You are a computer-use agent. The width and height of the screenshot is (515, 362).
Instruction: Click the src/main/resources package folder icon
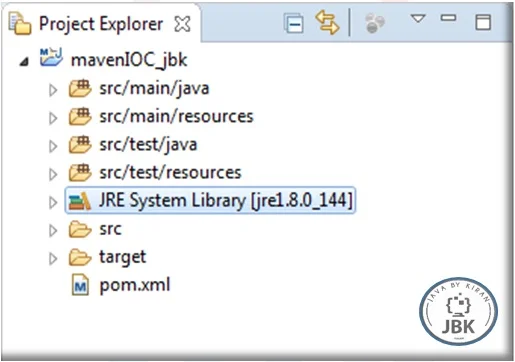pyautogui.click(x=80, y=116)
